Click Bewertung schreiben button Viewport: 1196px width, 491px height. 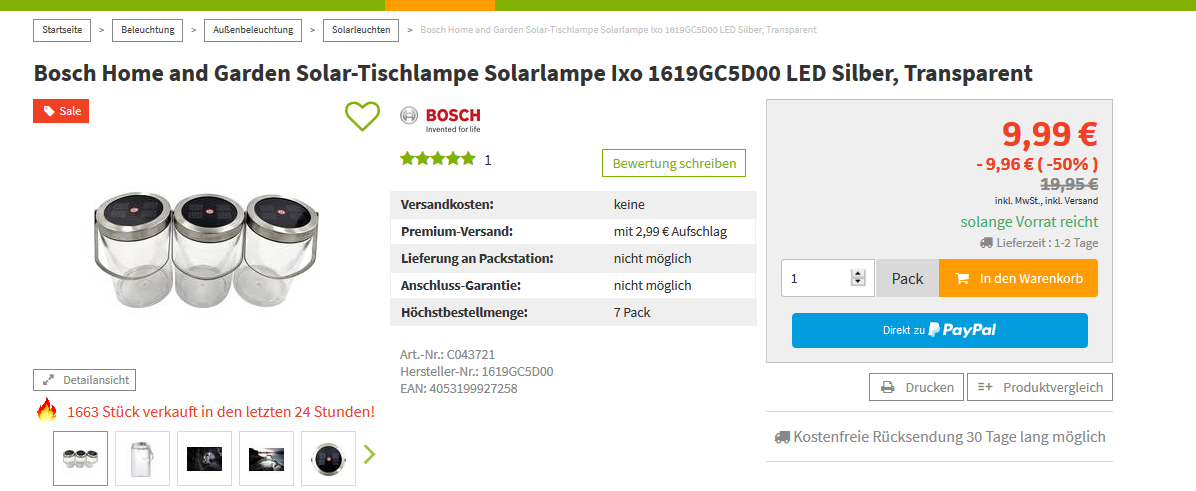click(x=673, y=163)
